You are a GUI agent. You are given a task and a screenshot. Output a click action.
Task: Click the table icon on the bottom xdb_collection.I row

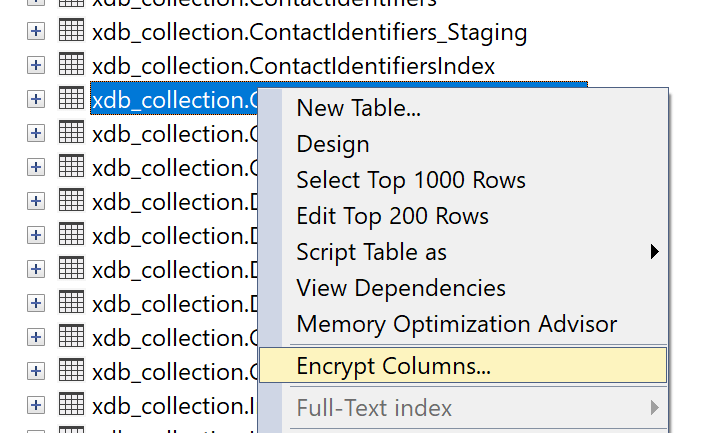pos(70,405)
